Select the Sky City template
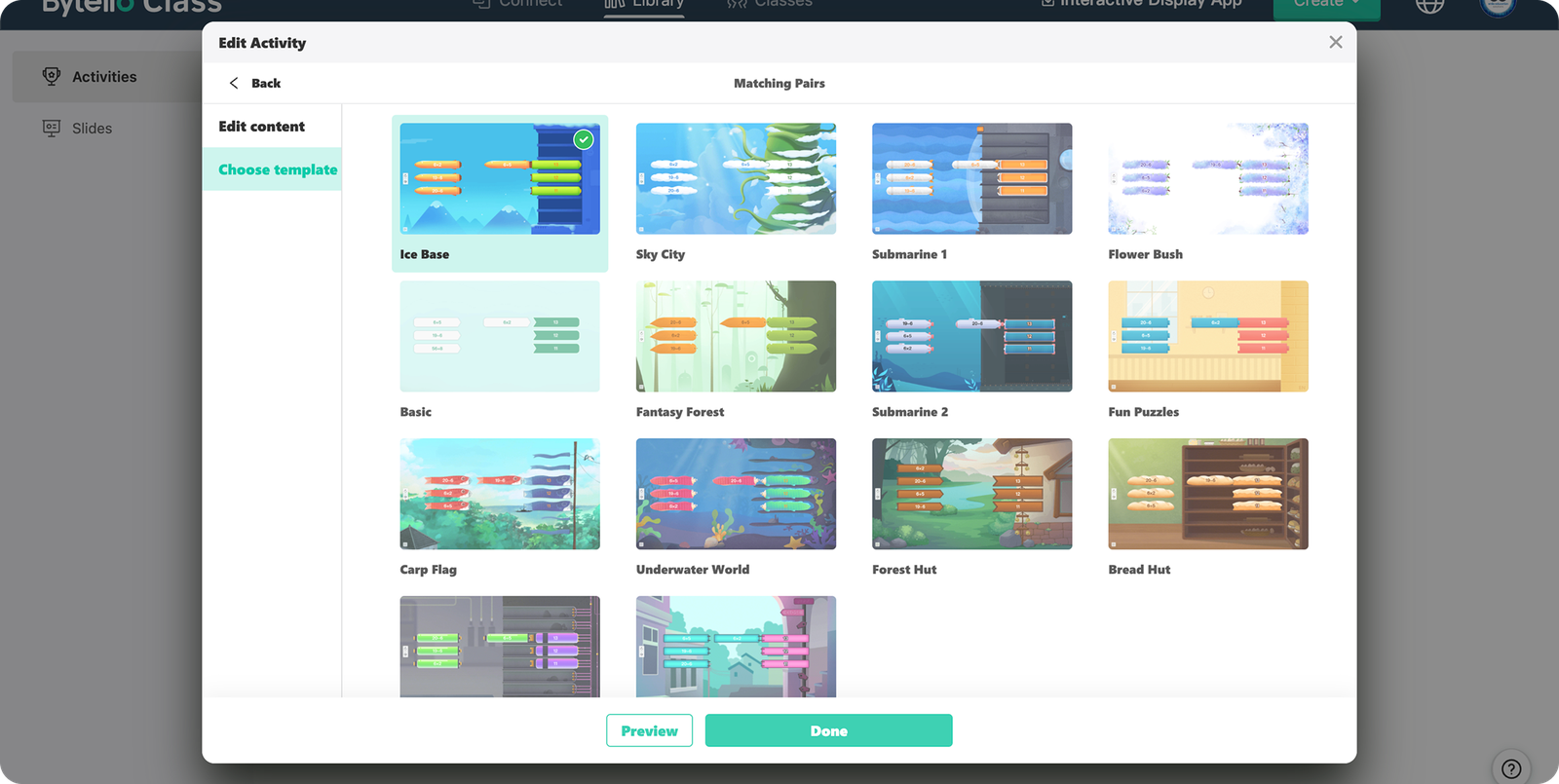Image resolution: width=1559 pixels, height=784 pixels. point(736,179)
